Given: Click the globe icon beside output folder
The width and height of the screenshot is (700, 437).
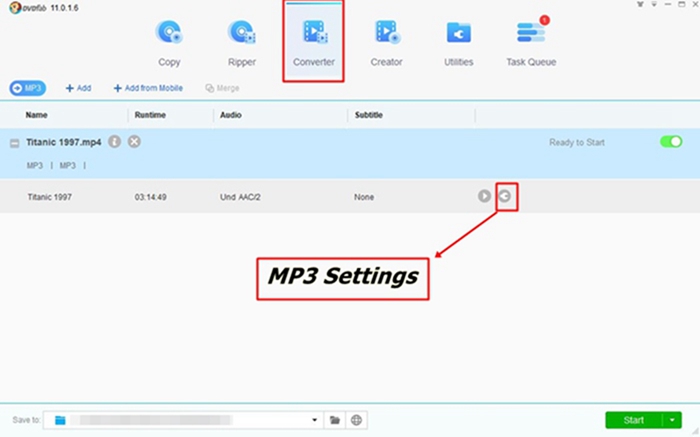Looking at the screenshot, I should (355, 421).
